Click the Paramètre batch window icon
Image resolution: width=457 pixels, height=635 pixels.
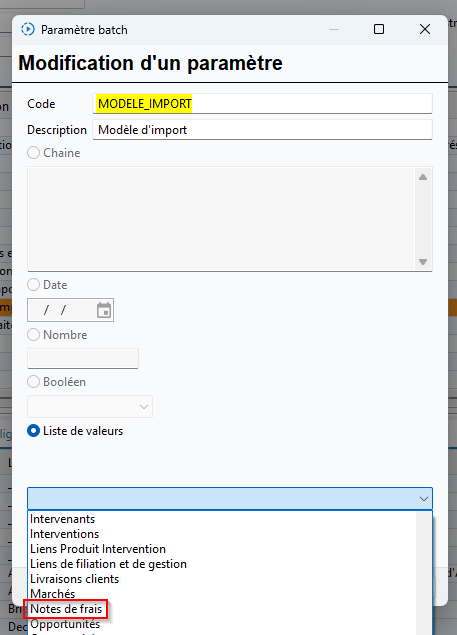tap(28, 30)
